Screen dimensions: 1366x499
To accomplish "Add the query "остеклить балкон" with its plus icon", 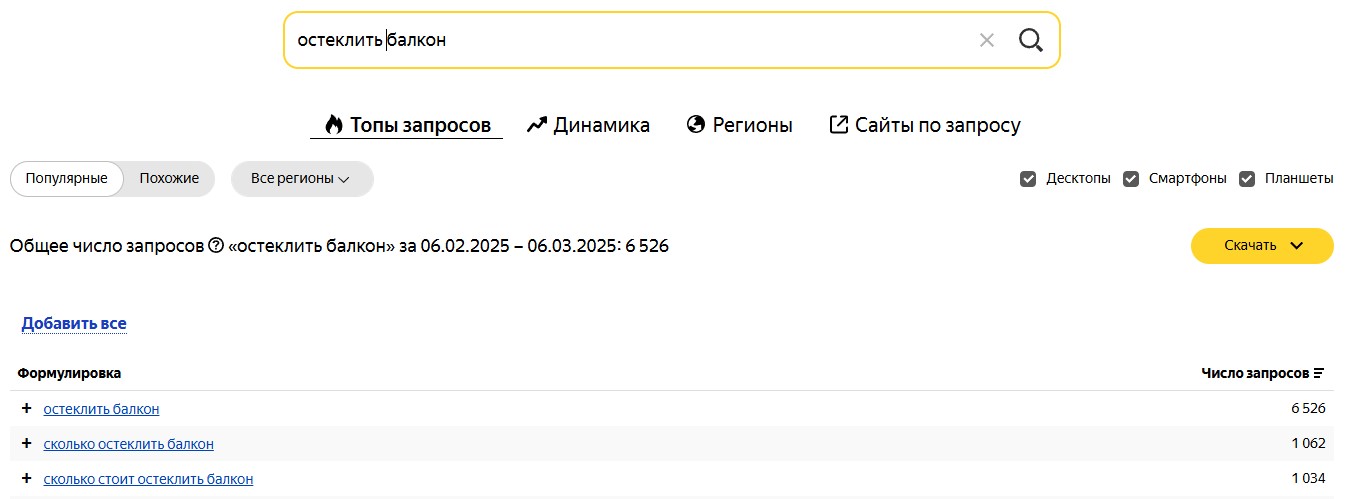I will [x=27, y=409].
